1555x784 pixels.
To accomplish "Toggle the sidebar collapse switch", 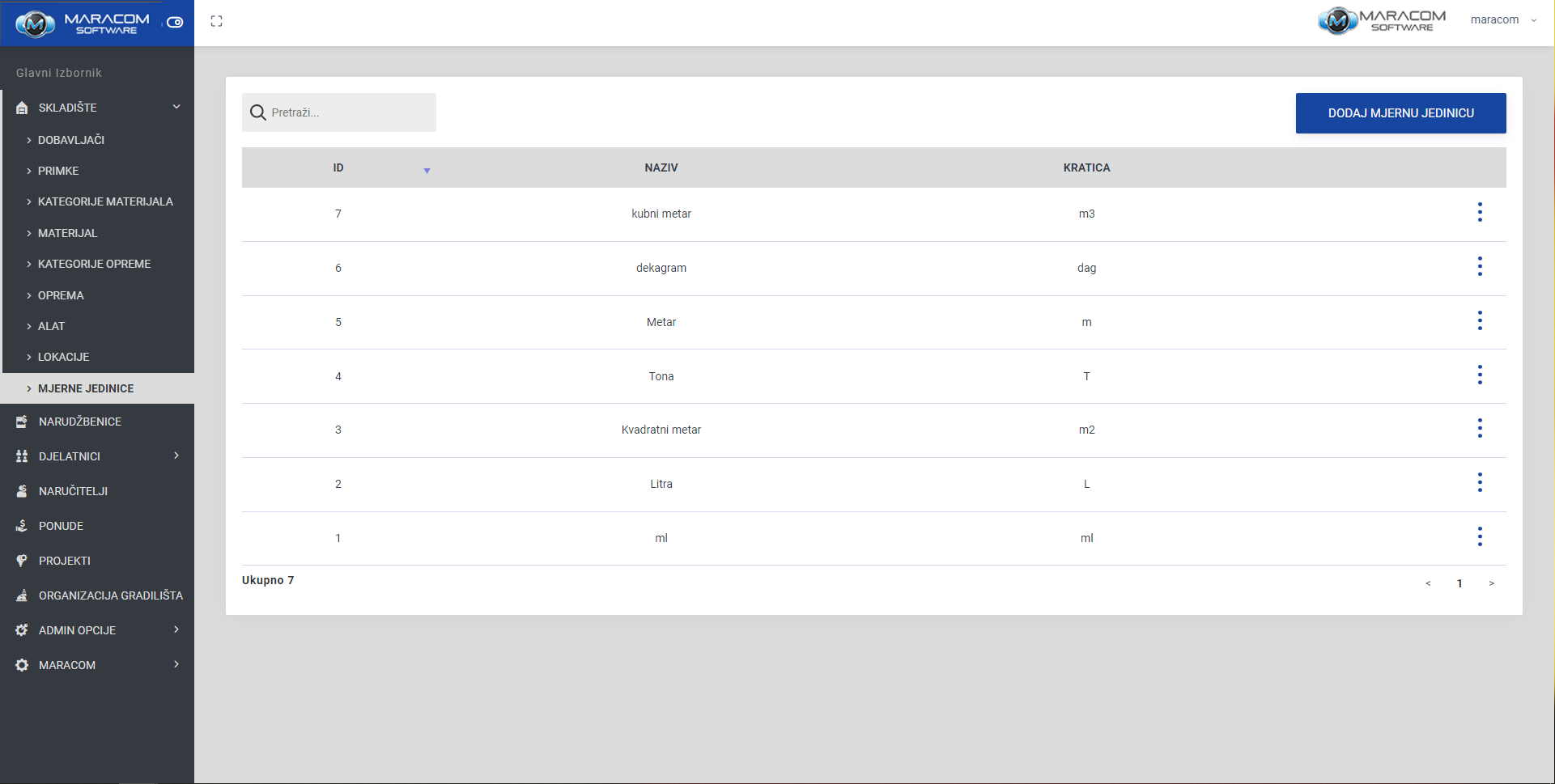I will point(175,23).
